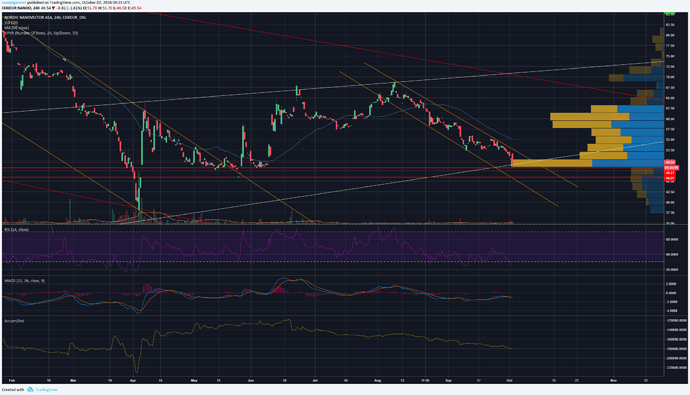Click the red current price label 49.54
The height and width of the screenshot is (395, 690).
coord(670,163)
